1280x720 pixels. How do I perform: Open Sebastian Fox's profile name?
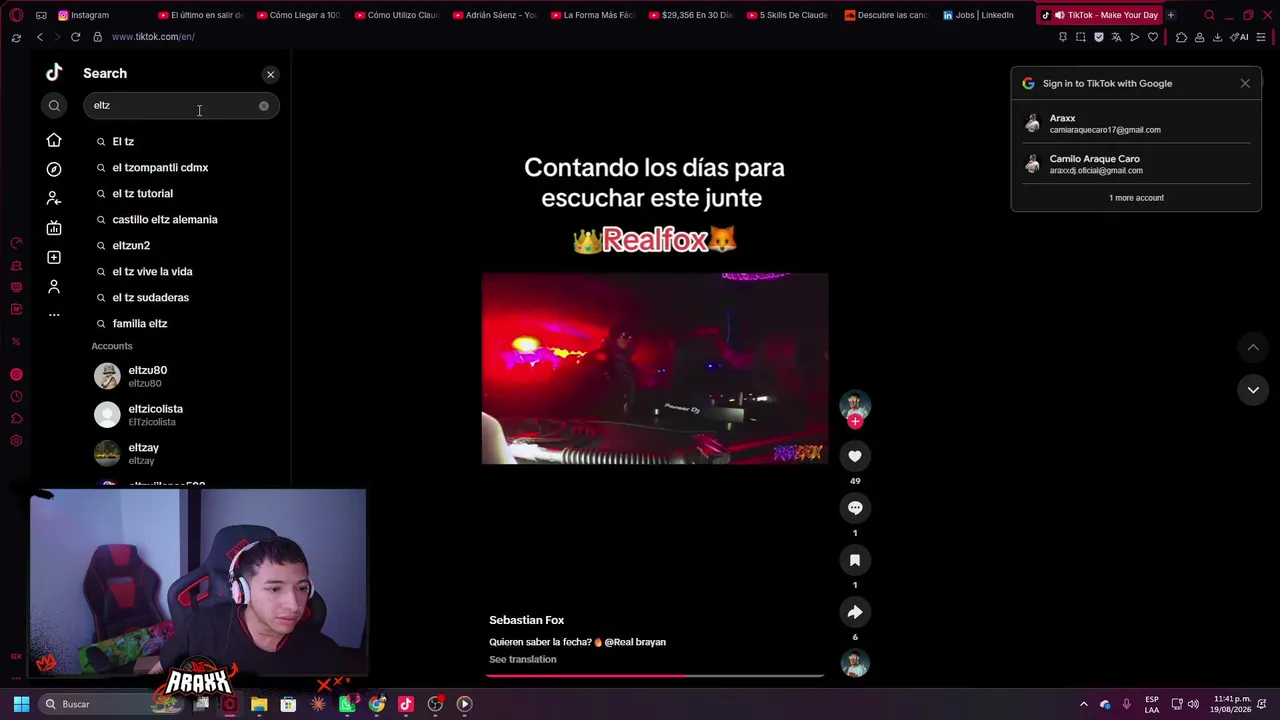[x=526, y=620]
